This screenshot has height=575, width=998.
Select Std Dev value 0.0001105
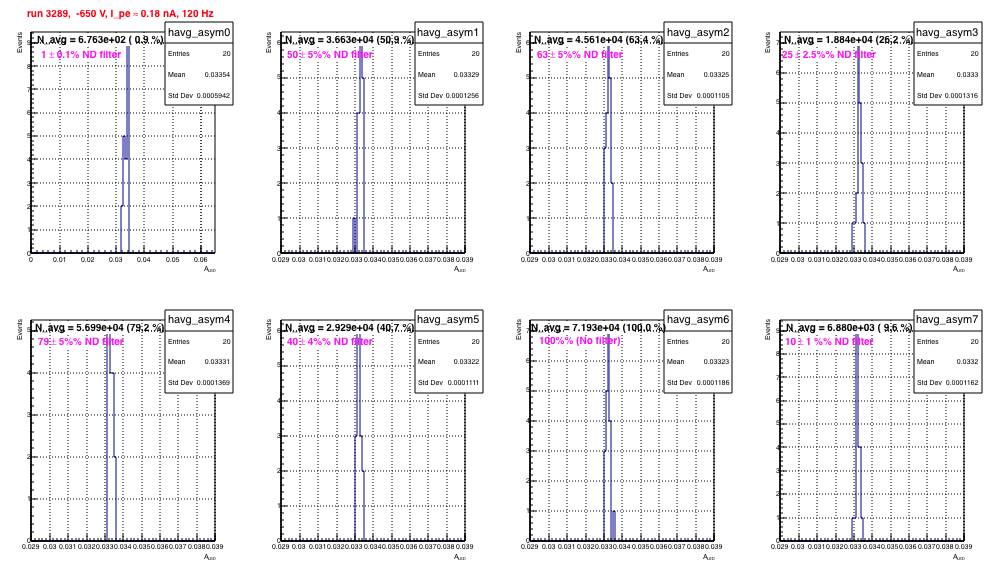[712, 96]
